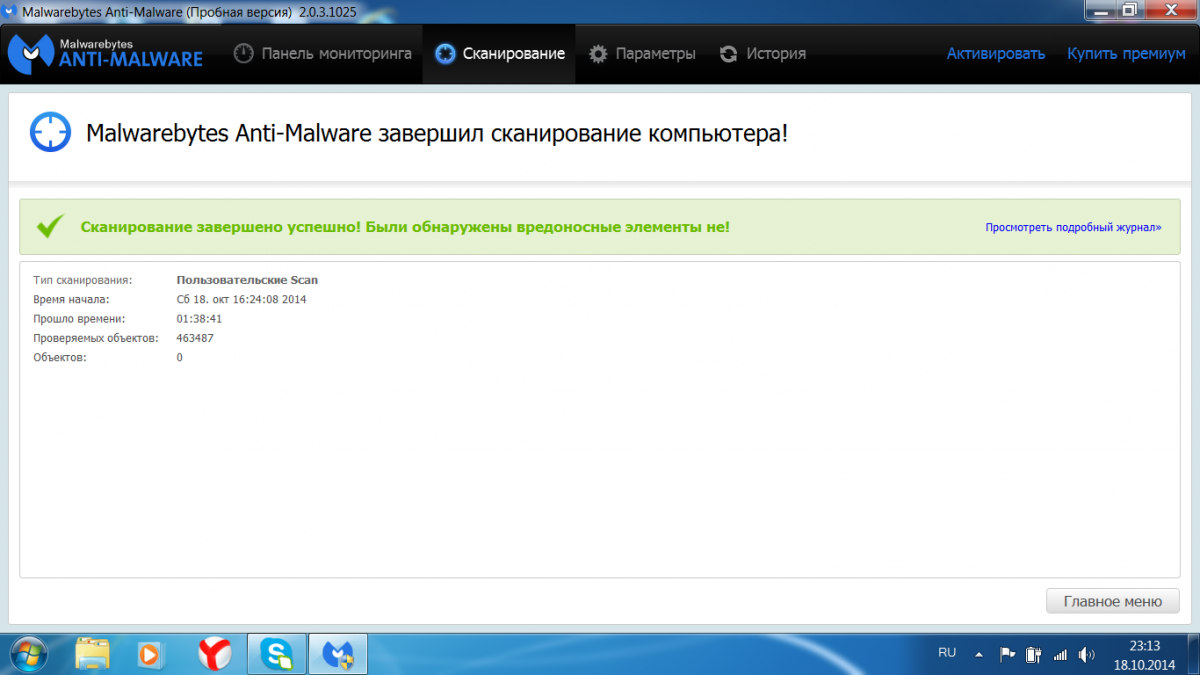Click the Action Center flag icon
Screen dimensions: 1200x675
point(1008,654)
